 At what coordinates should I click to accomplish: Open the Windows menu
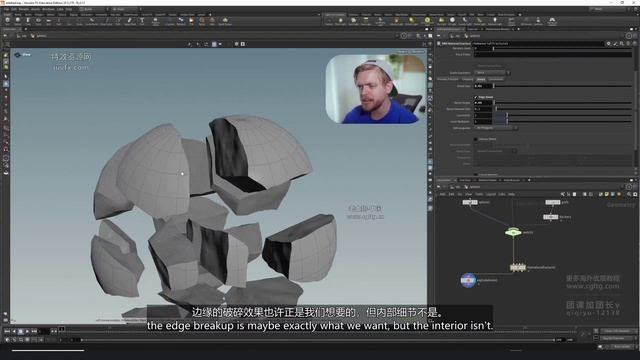pyautogui.click(x=48, y=9)
